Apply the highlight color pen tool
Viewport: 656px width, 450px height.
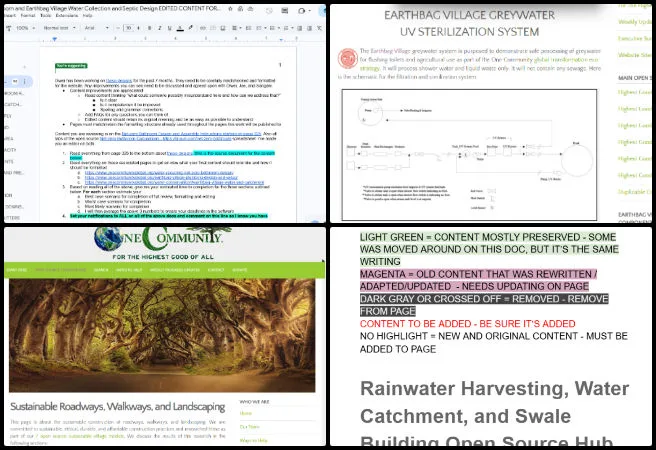click(190, 28)
